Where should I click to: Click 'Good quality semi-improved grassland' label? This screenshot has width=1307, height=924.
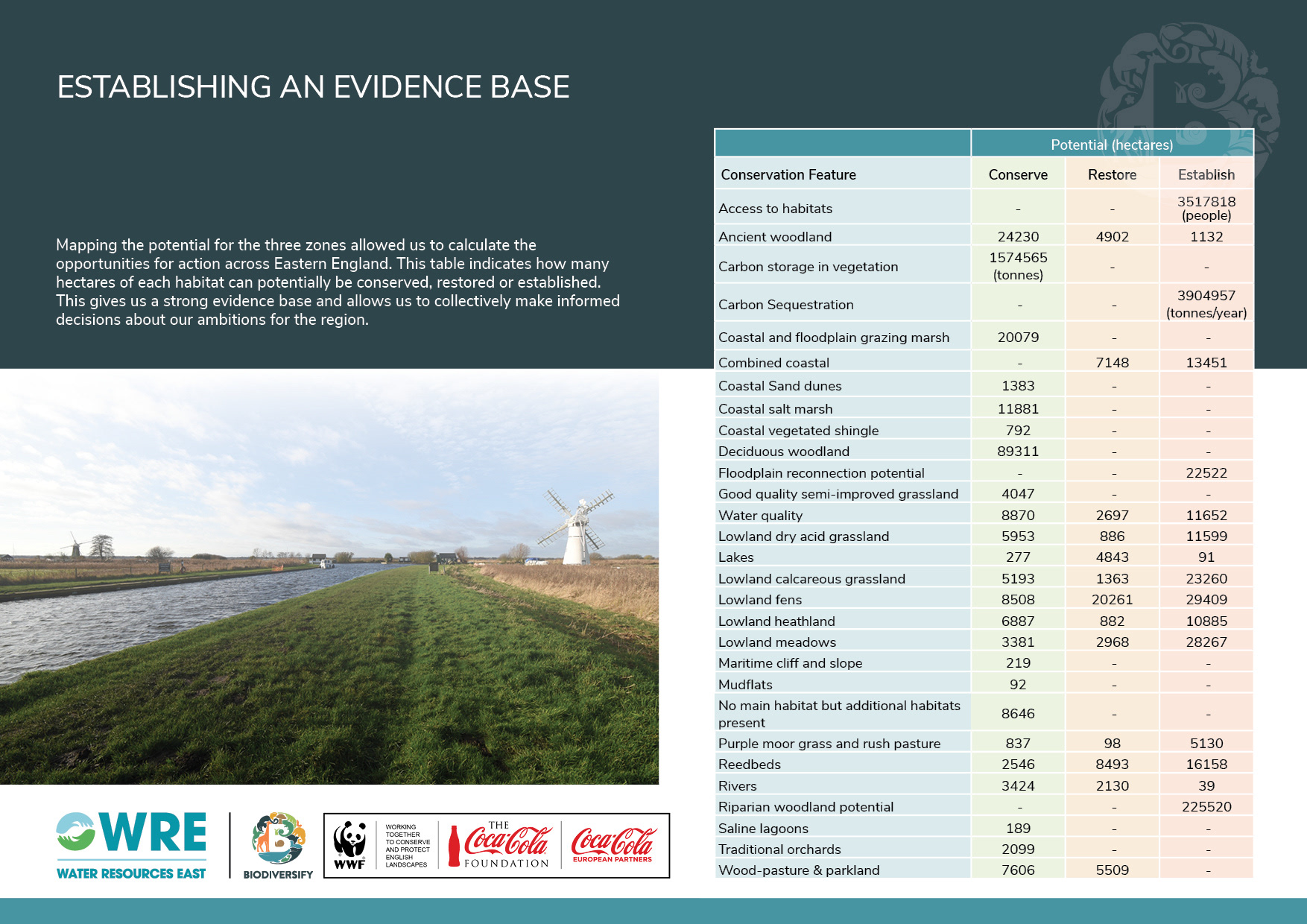pos(838,494)
